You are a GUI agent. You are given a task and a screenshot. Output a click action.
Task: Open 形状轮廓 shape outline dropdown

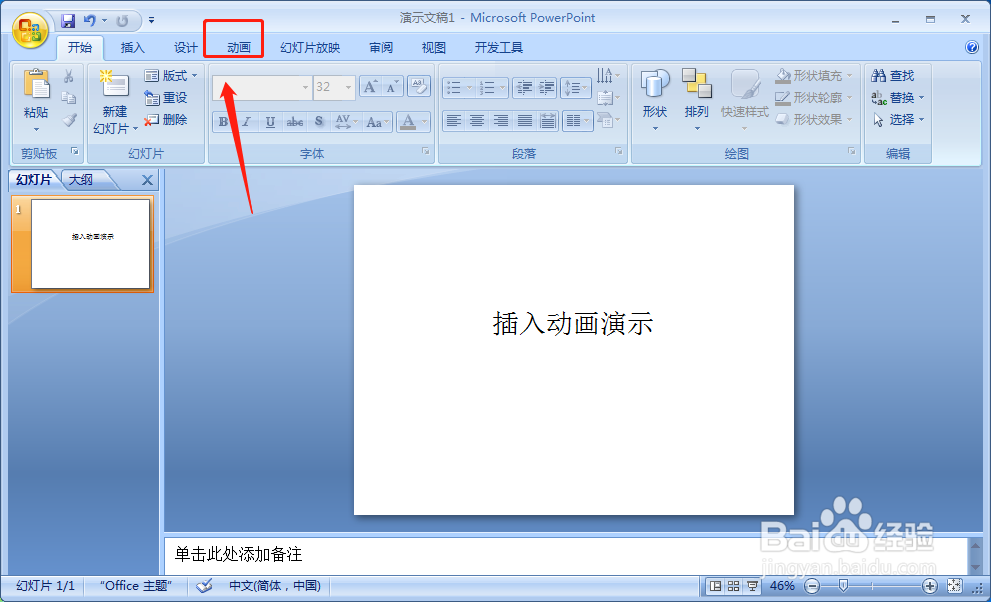pos(814,98)
